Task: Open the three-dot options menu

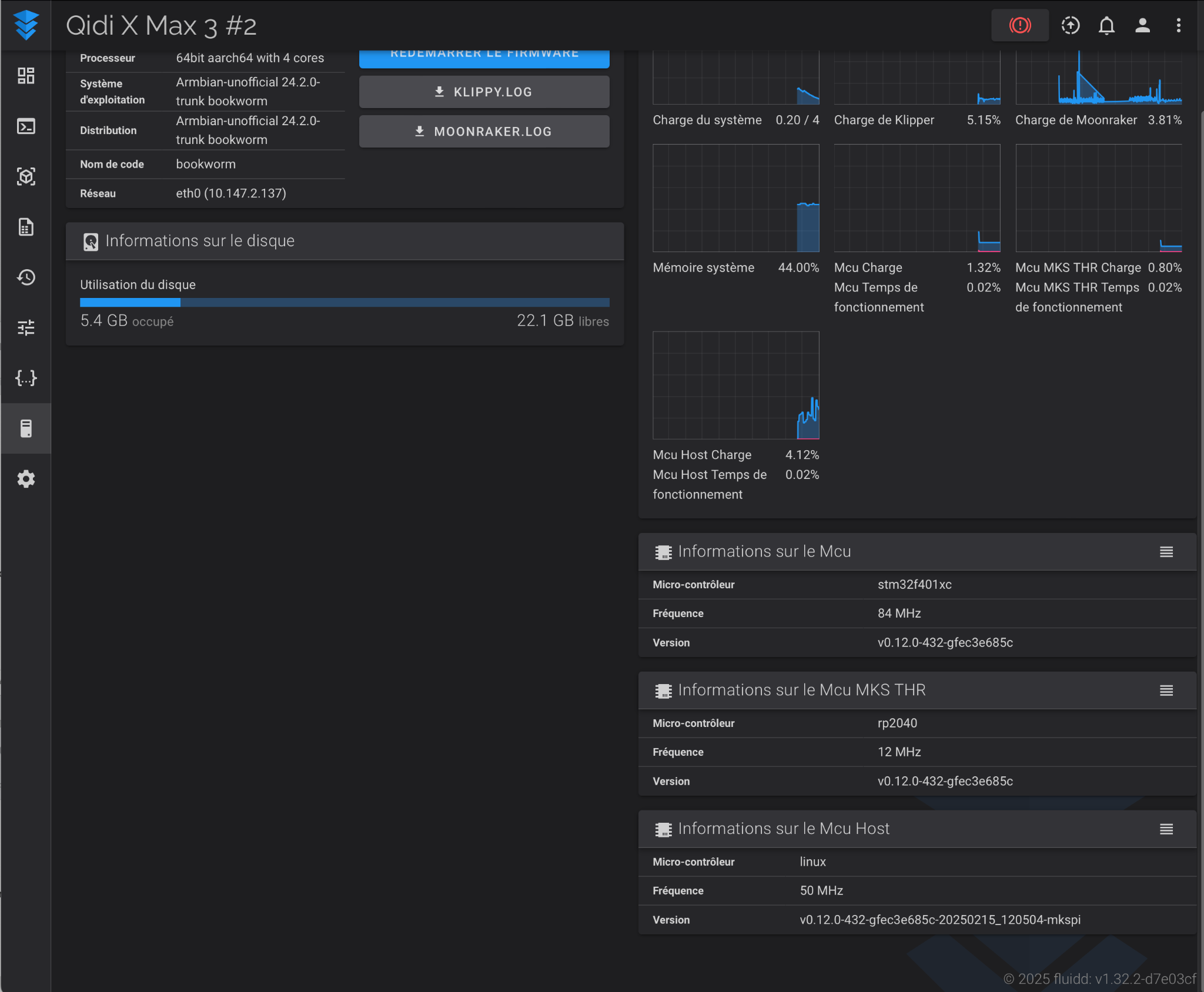Action: coord(1178,25)
